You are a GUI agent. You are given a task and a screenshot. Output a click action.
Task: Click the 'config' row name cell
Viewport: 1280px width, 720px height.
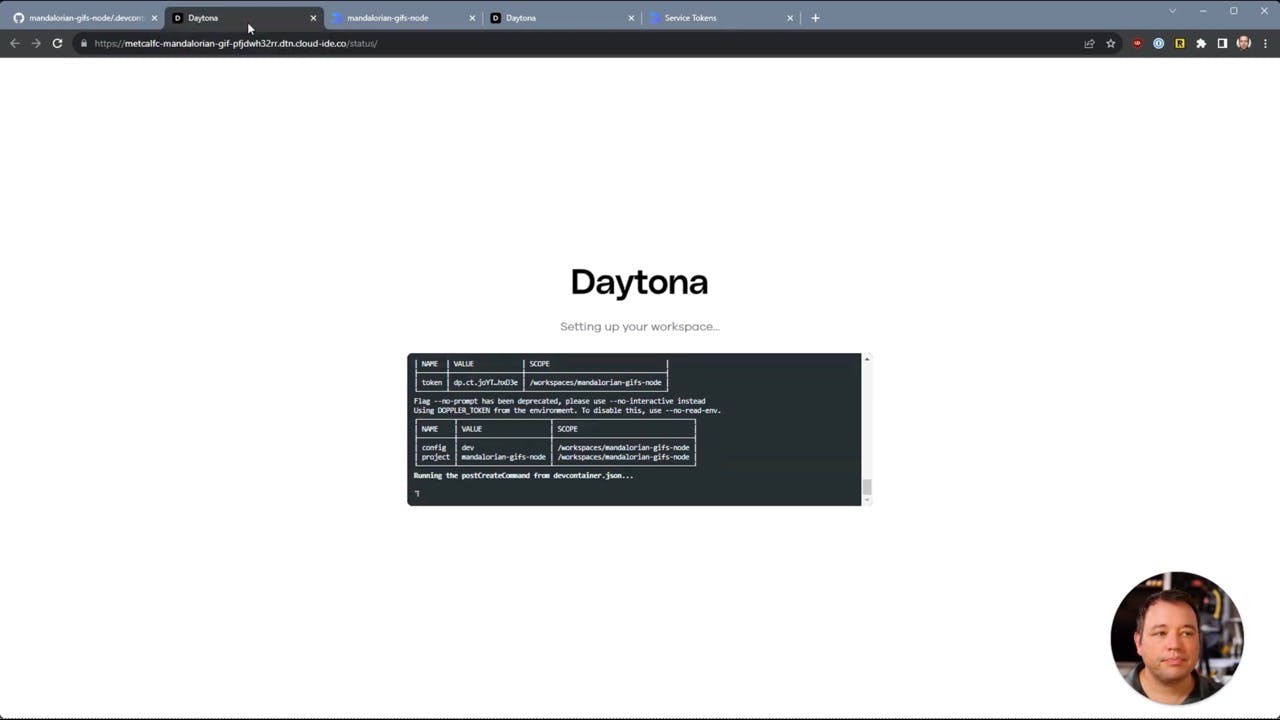[434, 447]
